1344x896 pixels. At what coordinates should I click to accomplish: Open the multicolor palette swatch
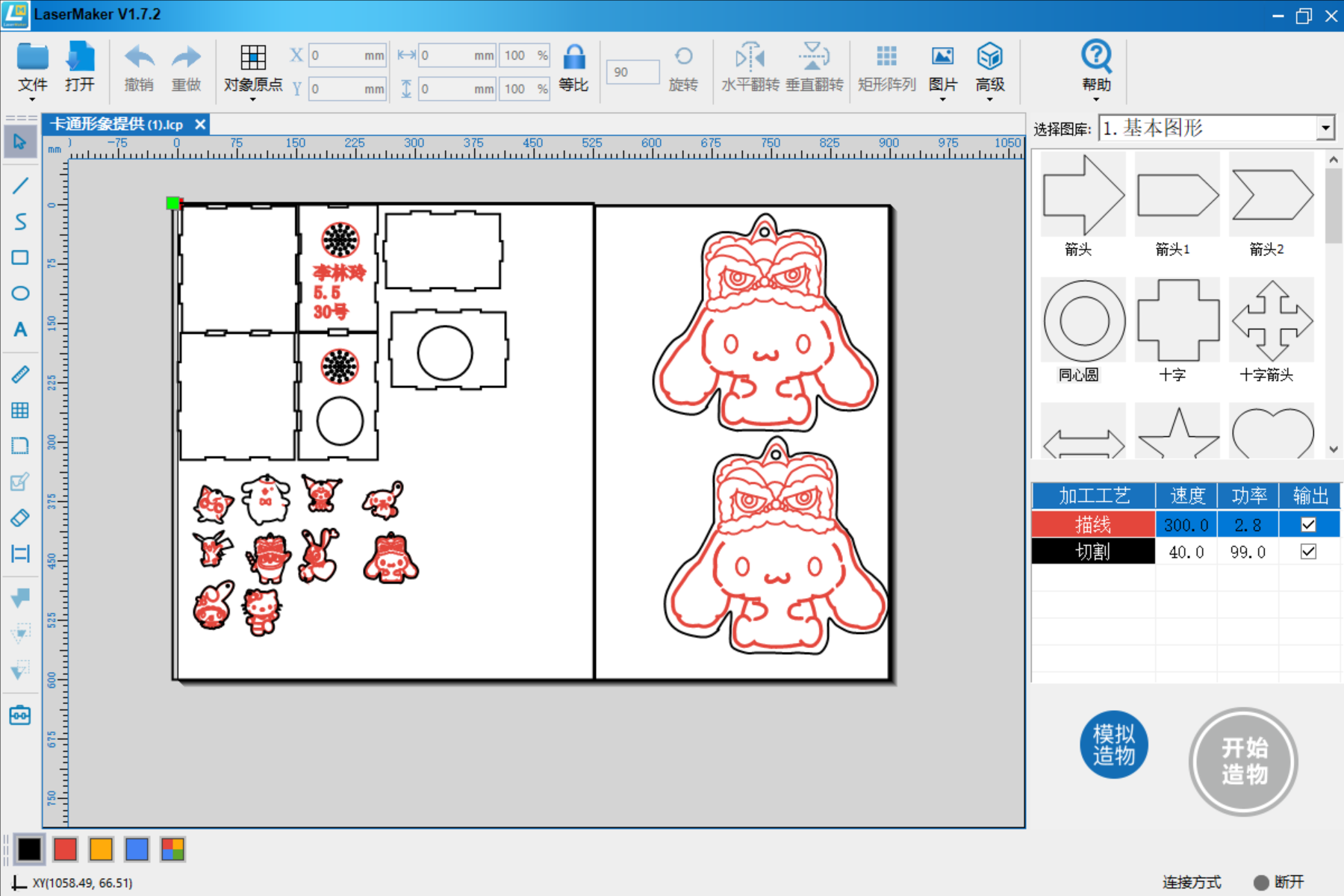(x=172, y=849)
